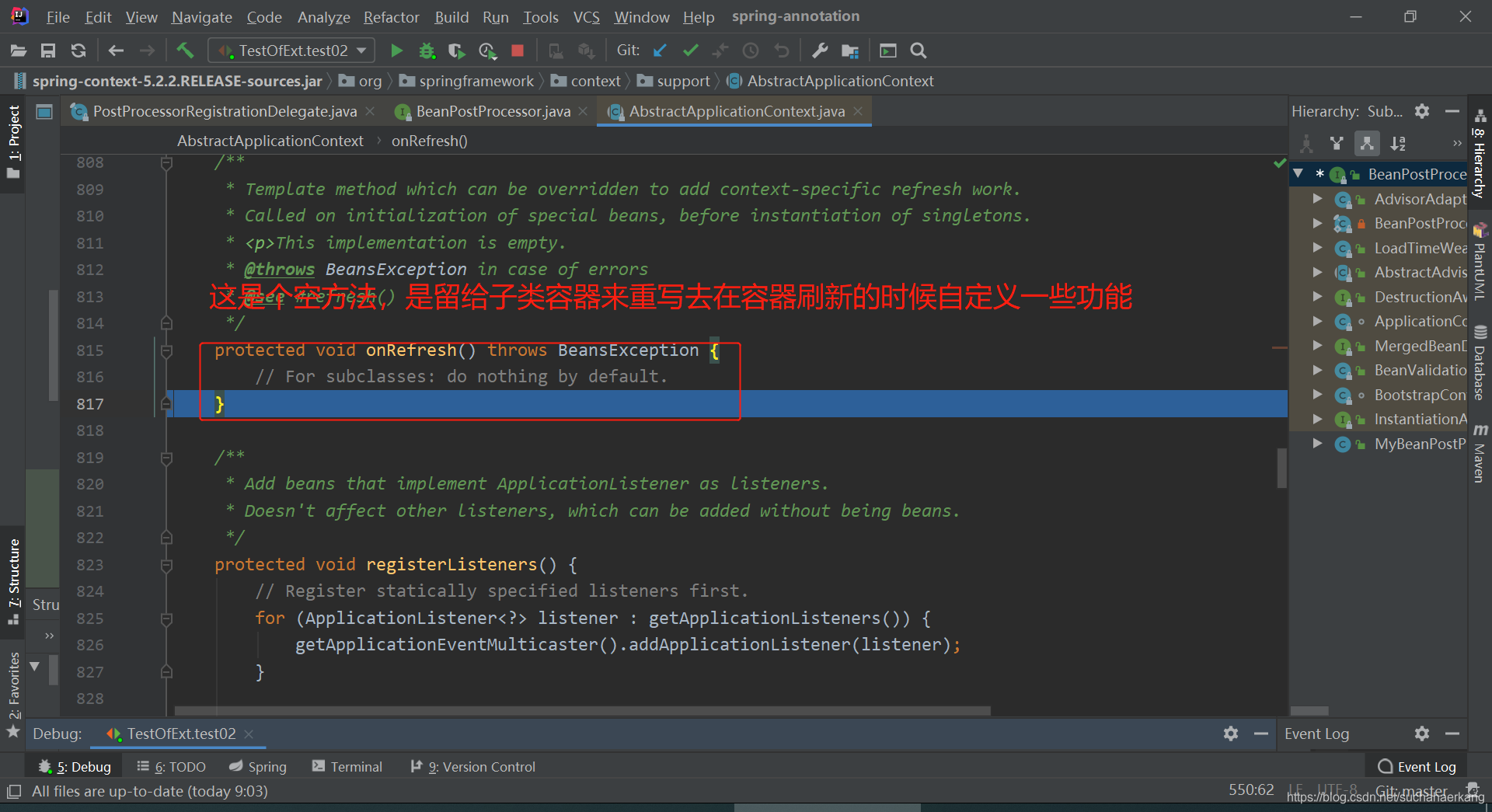Click editor vertical scrollbar thumb
Viewport: 1492px width, 812px height.
[x=1281, y=468]
